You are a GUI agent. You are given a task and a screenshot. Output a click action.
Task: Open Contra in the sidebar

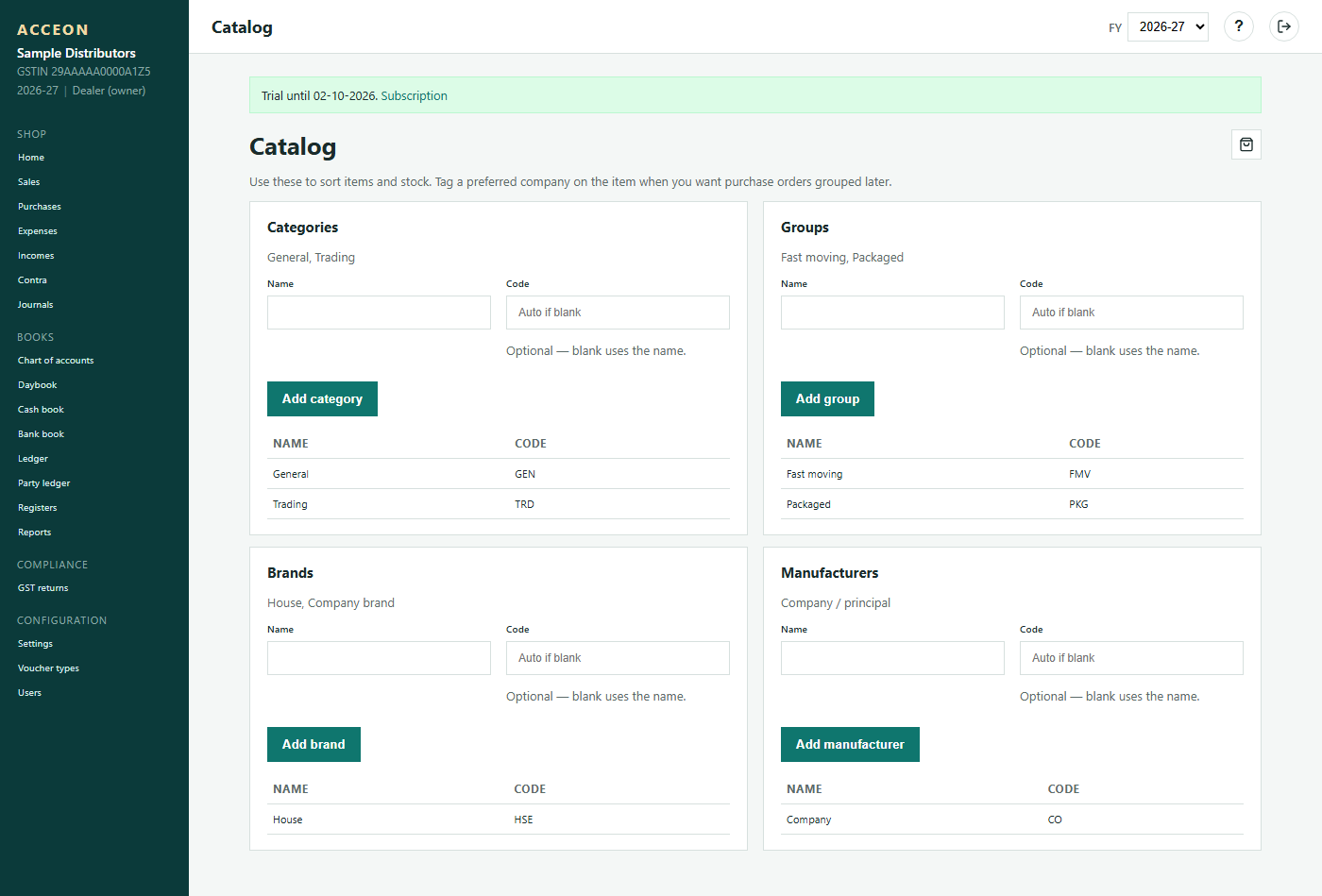32,280
